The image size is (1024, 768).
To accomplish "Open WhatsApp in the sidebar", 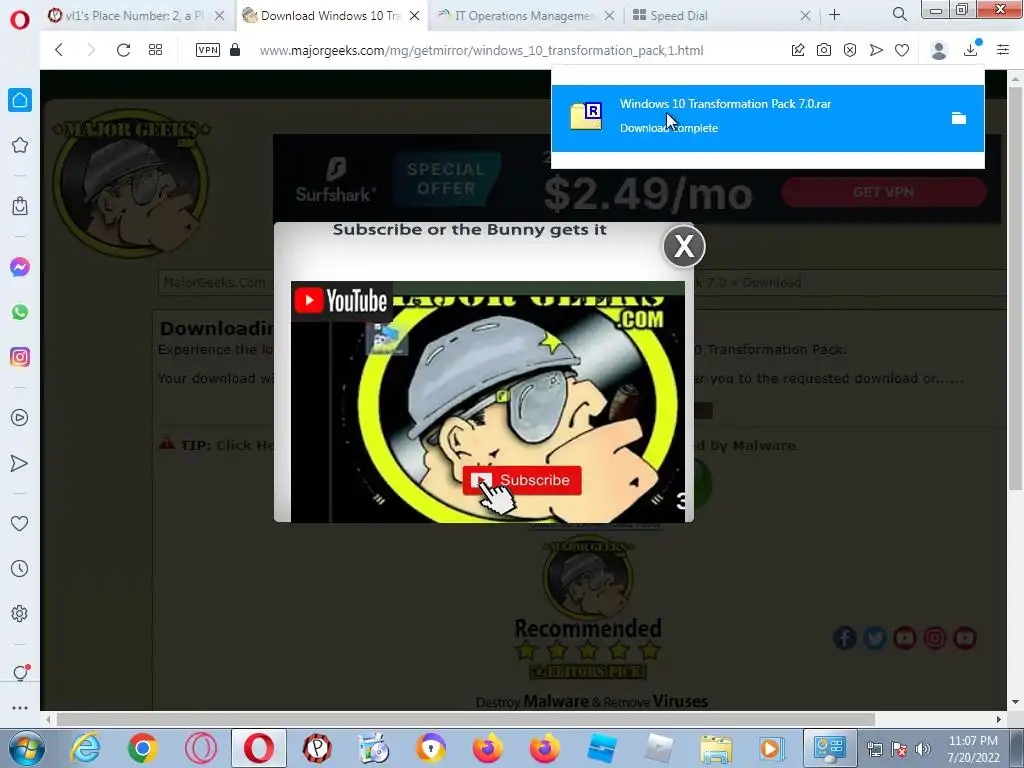I will tap(20, 312).
